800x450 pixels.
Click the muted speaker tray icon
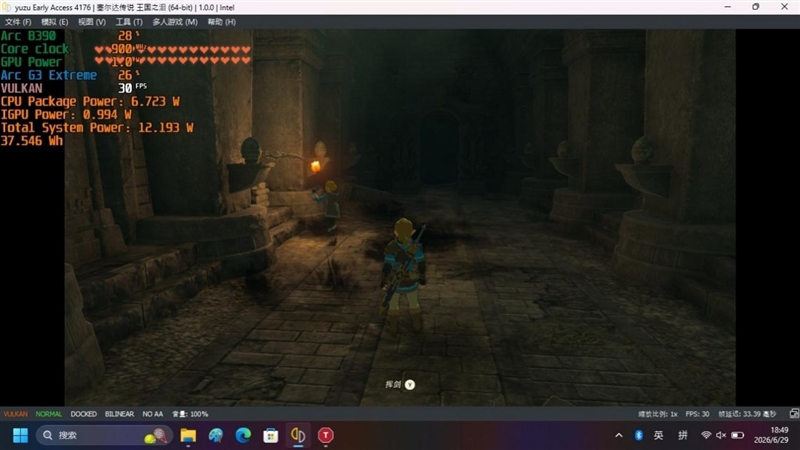coord(721,435)
